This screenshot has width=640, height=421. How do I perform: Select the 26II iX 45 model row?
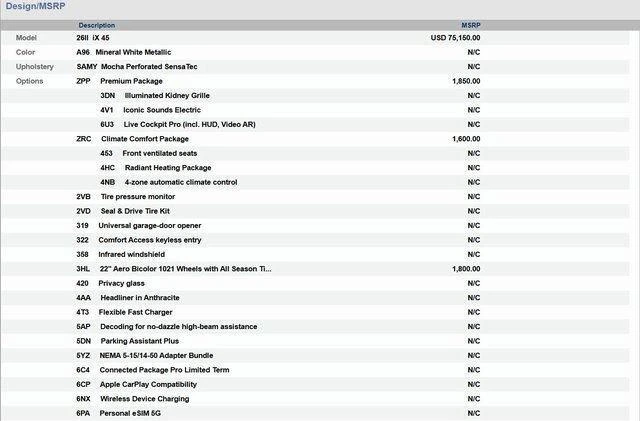94,37
